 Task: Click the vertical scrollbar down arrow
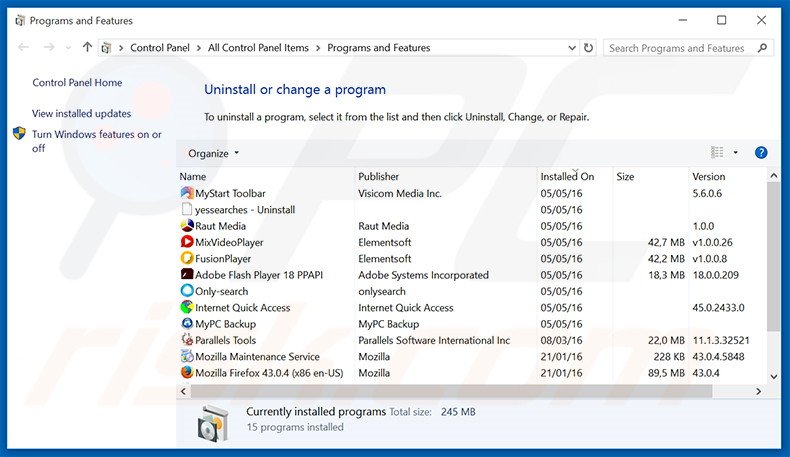point(773,376)
